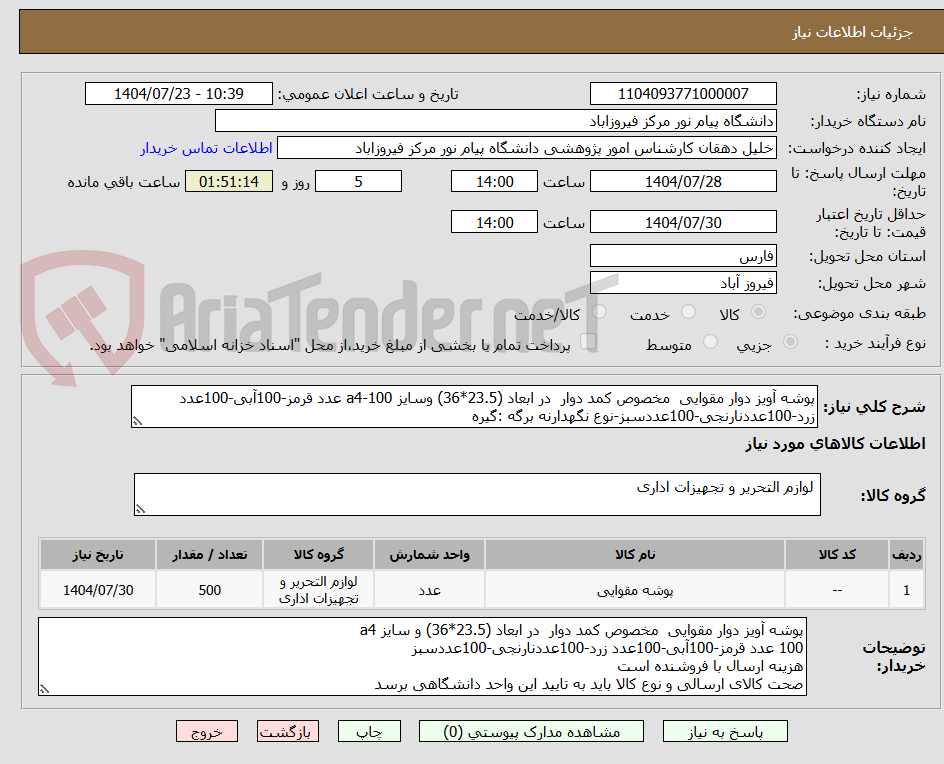Click the ایجاد کننده درخواست field
Viewport: 944px width, 764px height.
click(x=527, y=148)
